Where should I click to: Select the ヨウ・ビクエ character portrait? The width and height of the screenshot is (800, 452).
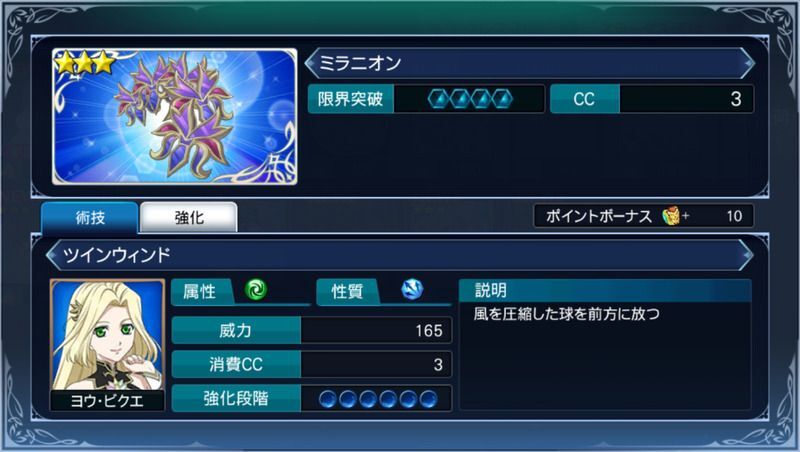pyautogui.click(x=108, y=344)
